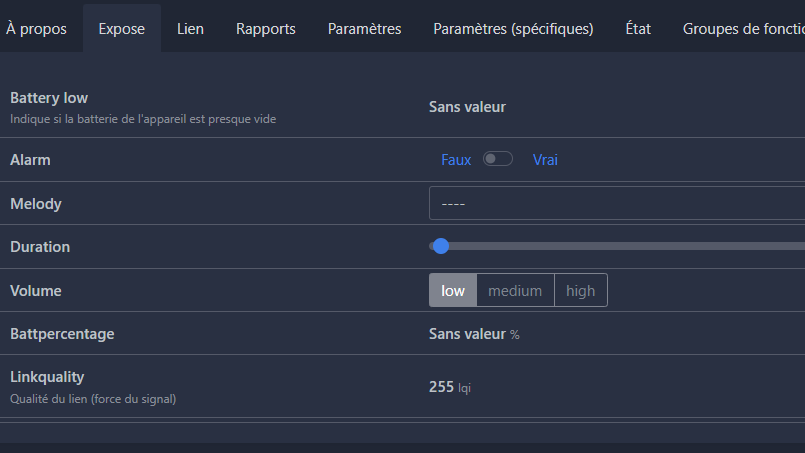Set Volume to high
Viewport: 805px width, 453px height.
(580, 291)
